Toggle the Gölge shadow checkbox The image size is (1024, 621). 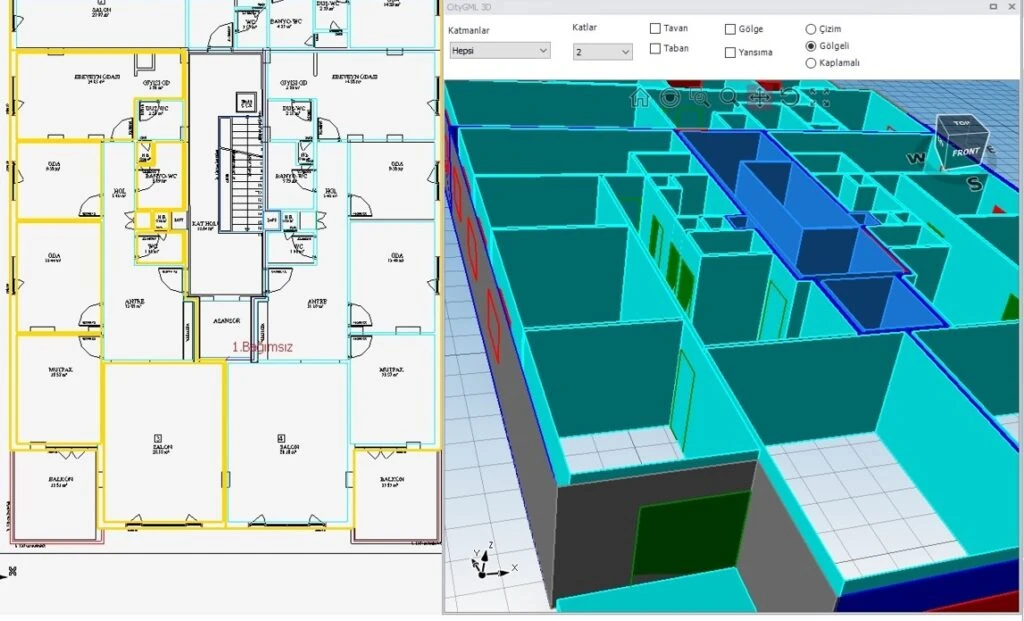(730, 29)
